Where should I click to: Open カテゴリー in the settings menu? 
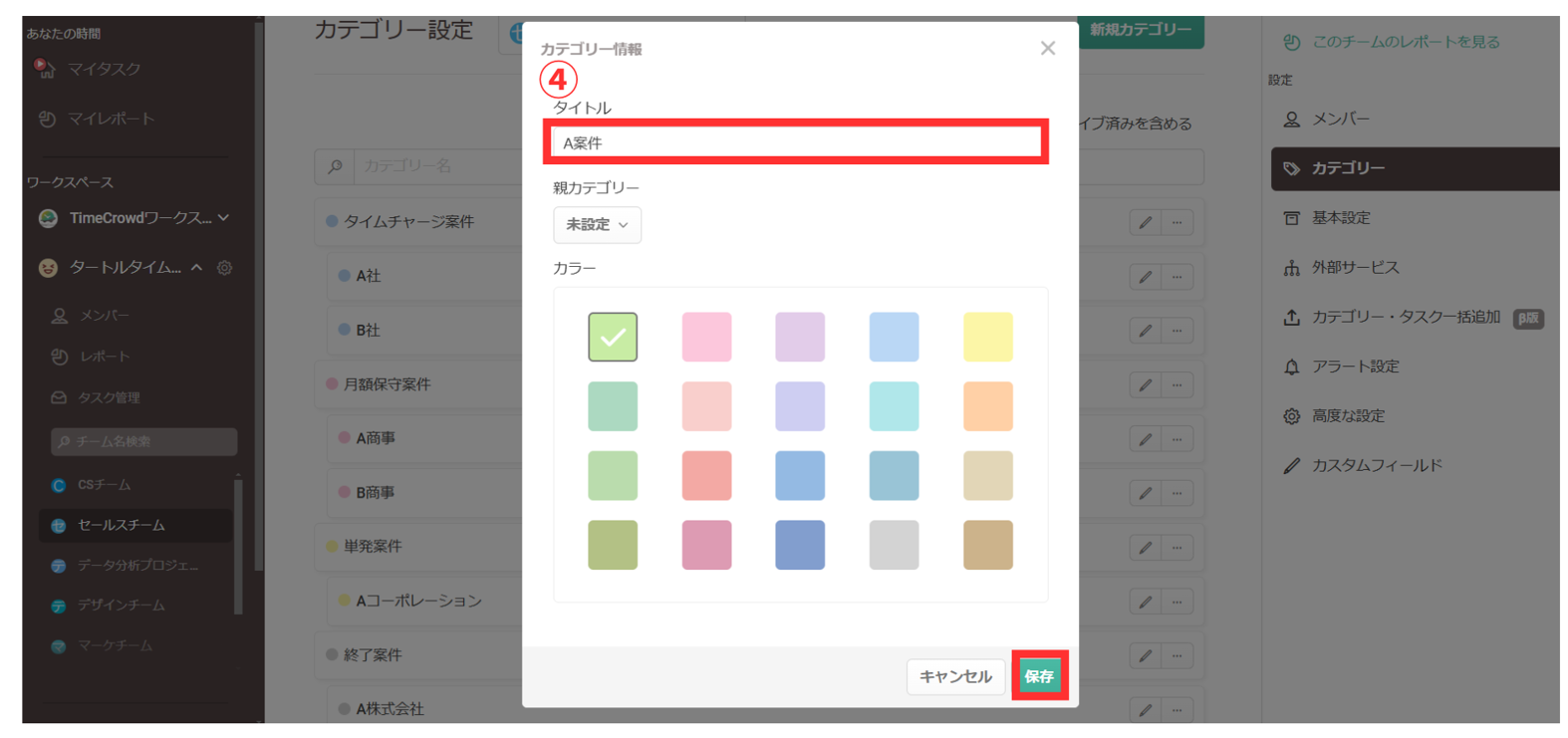1347,169
